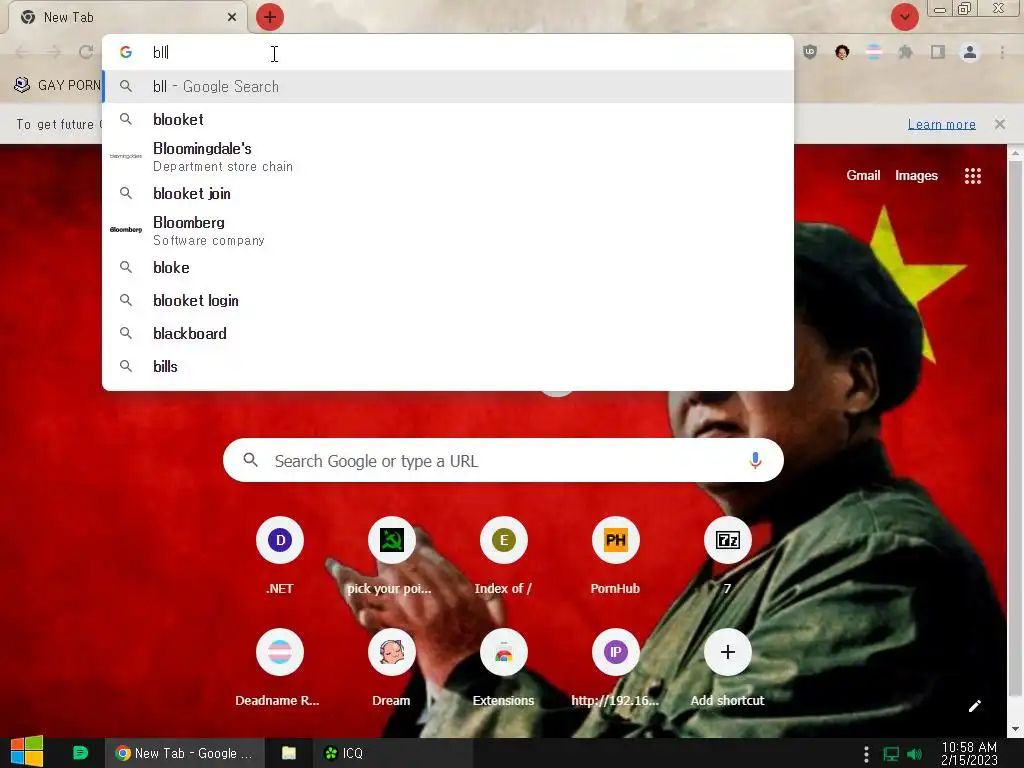Select the 'bloke' suggestion

pos(447,268)
